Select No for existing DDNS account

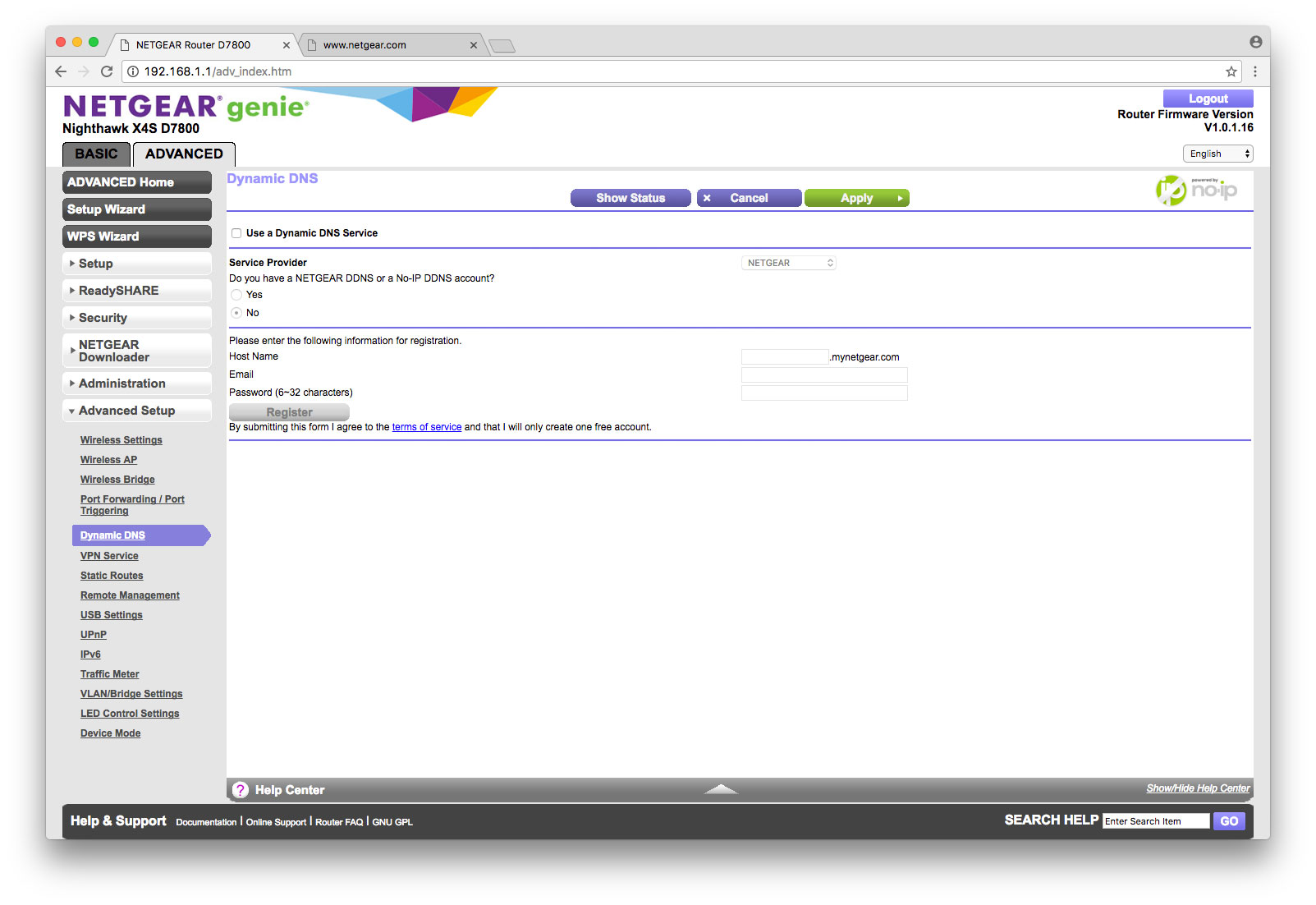coord(236,313)
